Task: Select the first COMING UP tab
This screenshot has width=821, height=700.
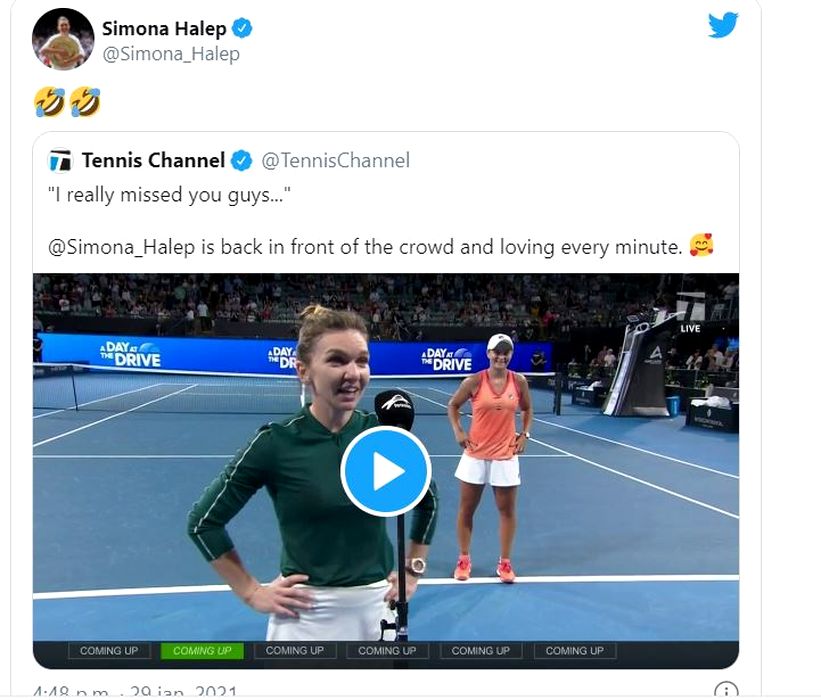Action: pyautogui.click(x=109, y=651)
